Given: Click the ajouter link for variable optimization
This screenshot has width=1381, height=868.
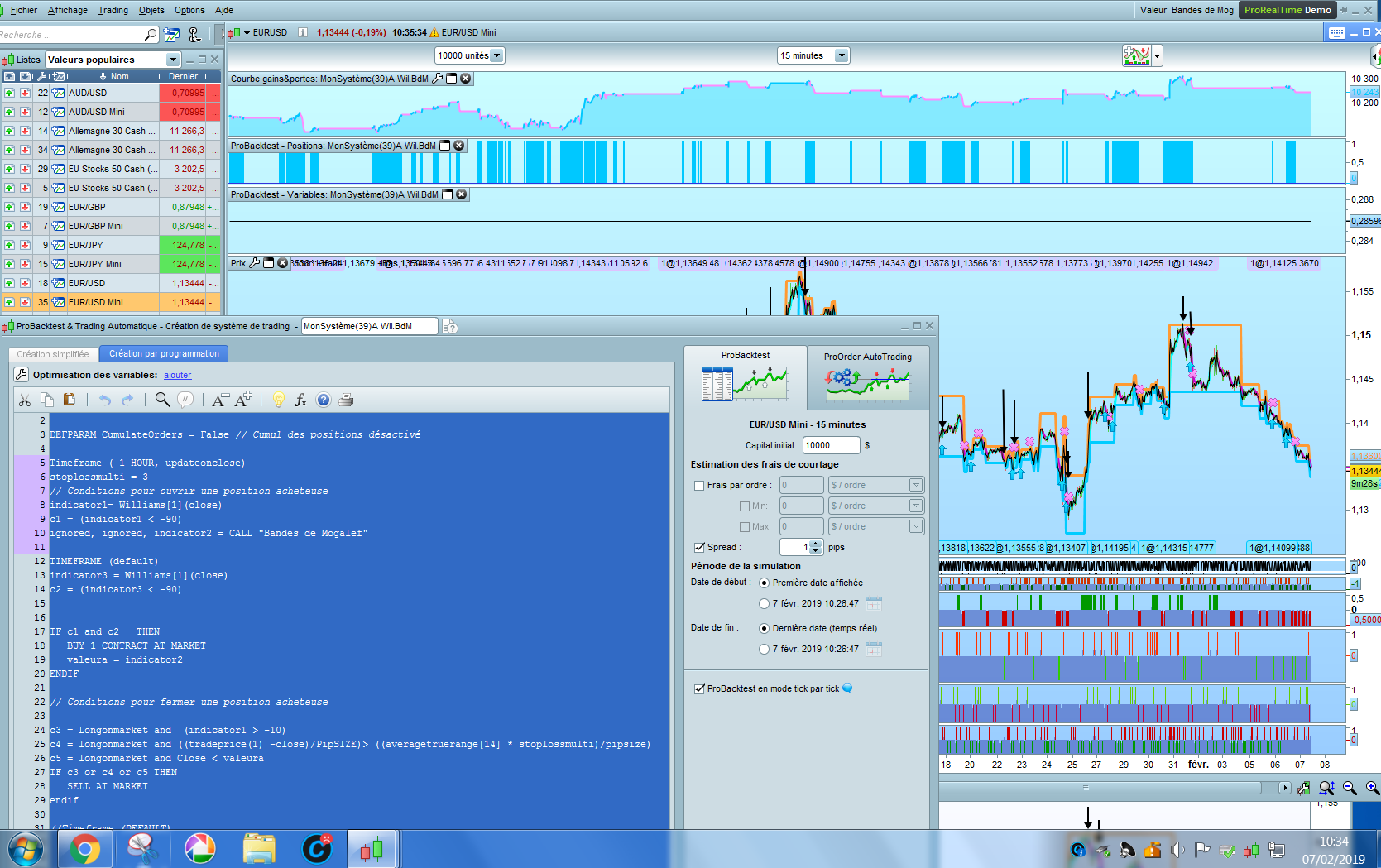Looking at the screenshot, I should [x=177, y=376].
